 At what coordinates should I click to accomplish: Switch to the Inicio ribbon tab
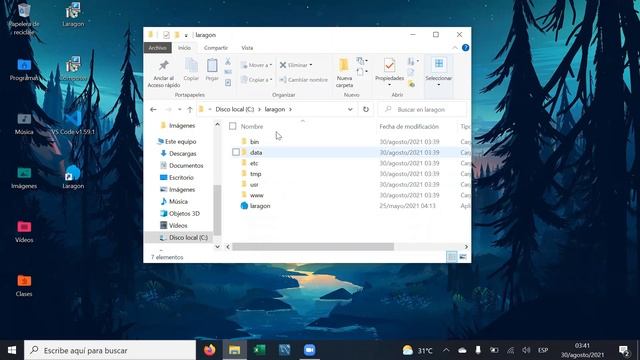[x=184, y=48]
